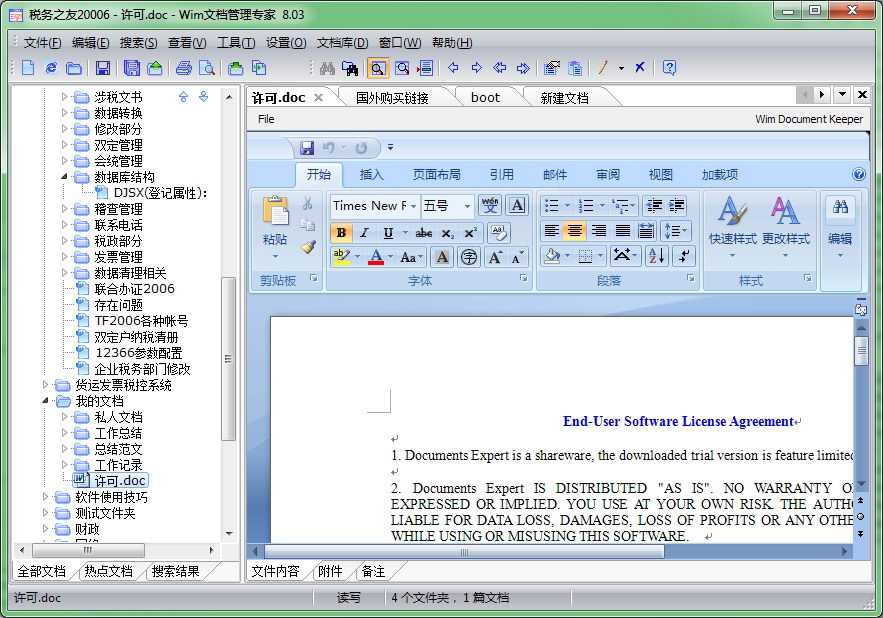
Task: Click the print icon in main toolbar
Action: tap(184, 68)
